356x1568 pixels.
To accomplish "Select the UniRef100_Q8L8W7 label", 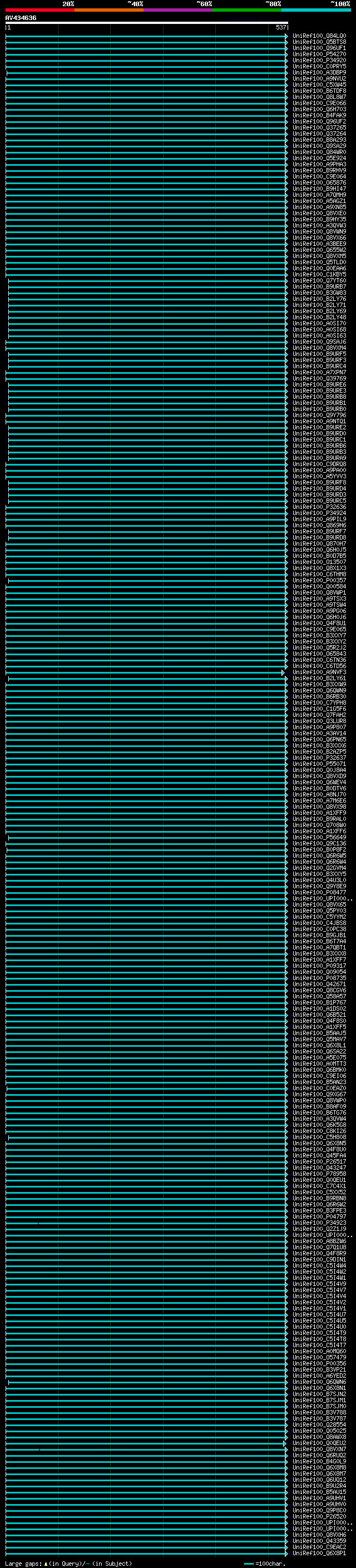I will [319, 97].
